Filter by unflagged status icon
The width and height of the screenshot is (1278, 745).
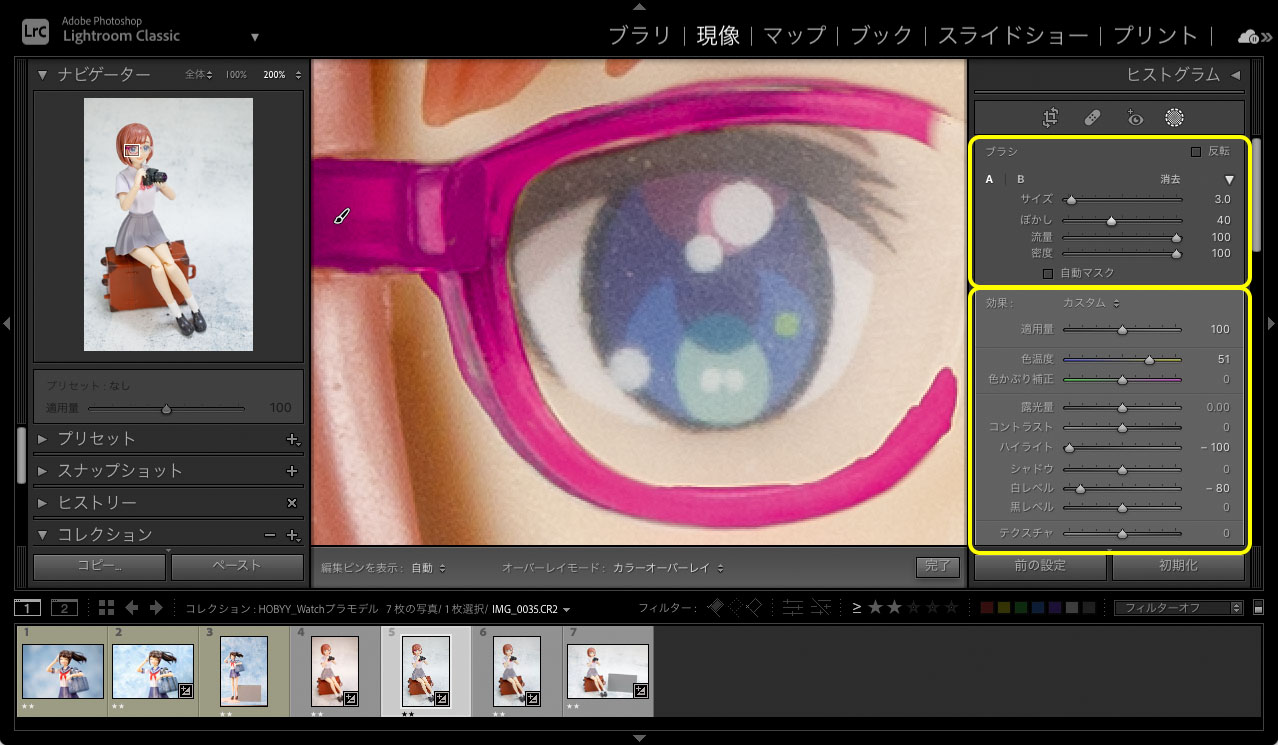tap(734, 607)
